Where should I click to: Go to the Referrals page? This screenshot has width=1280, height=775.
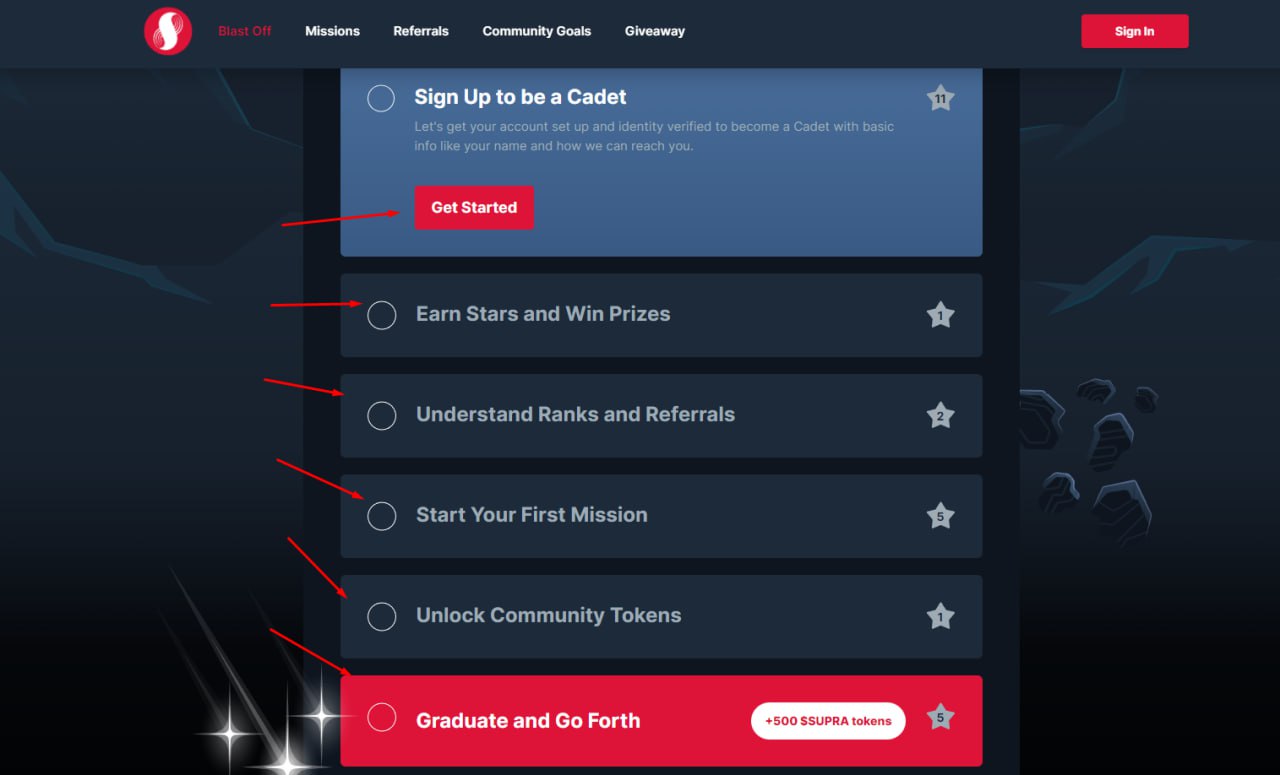pos(421,31)
